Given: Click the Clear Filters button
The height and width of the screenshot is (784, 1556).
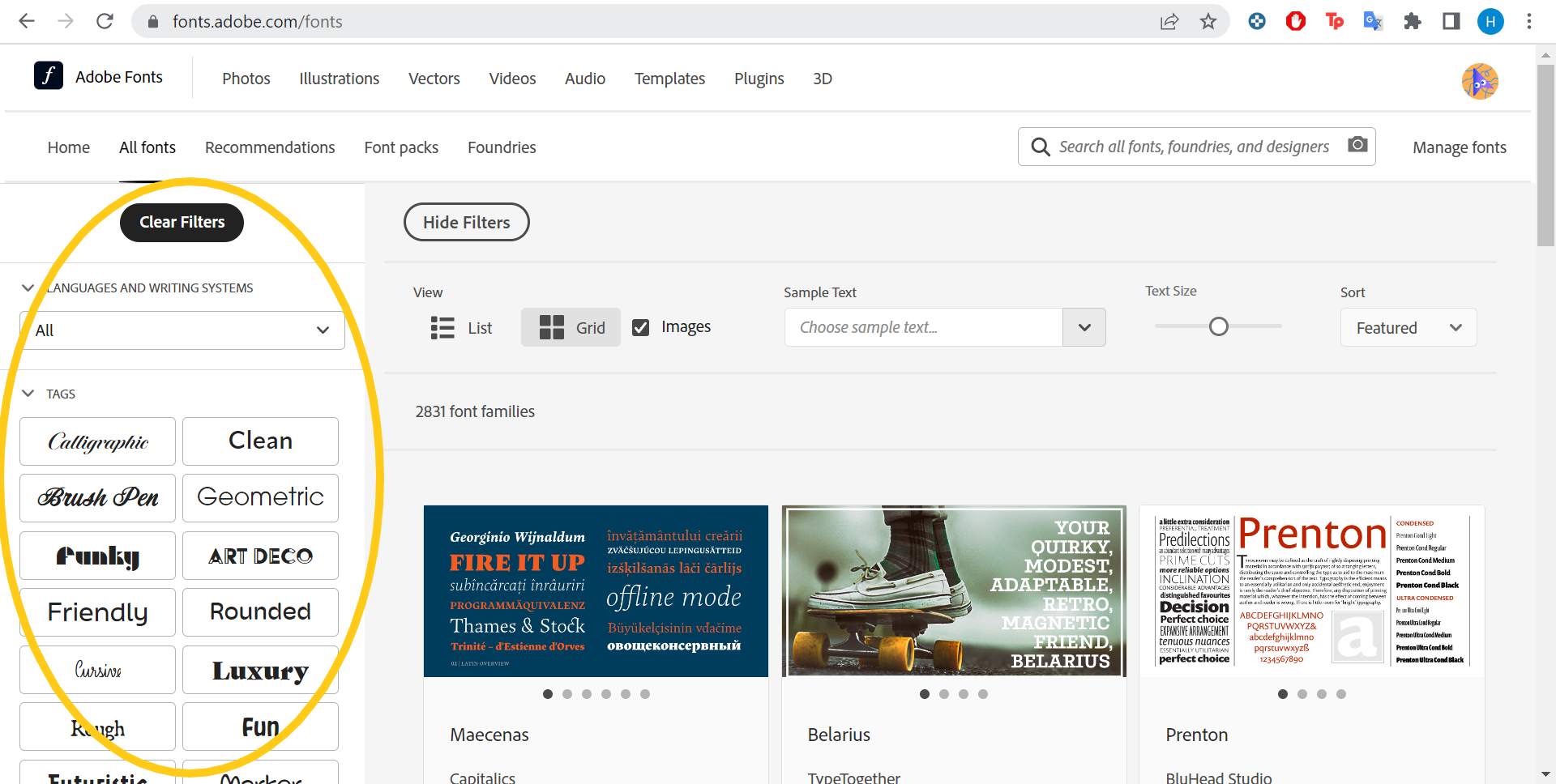Looking at the screenshot, I should pos(182,223).
